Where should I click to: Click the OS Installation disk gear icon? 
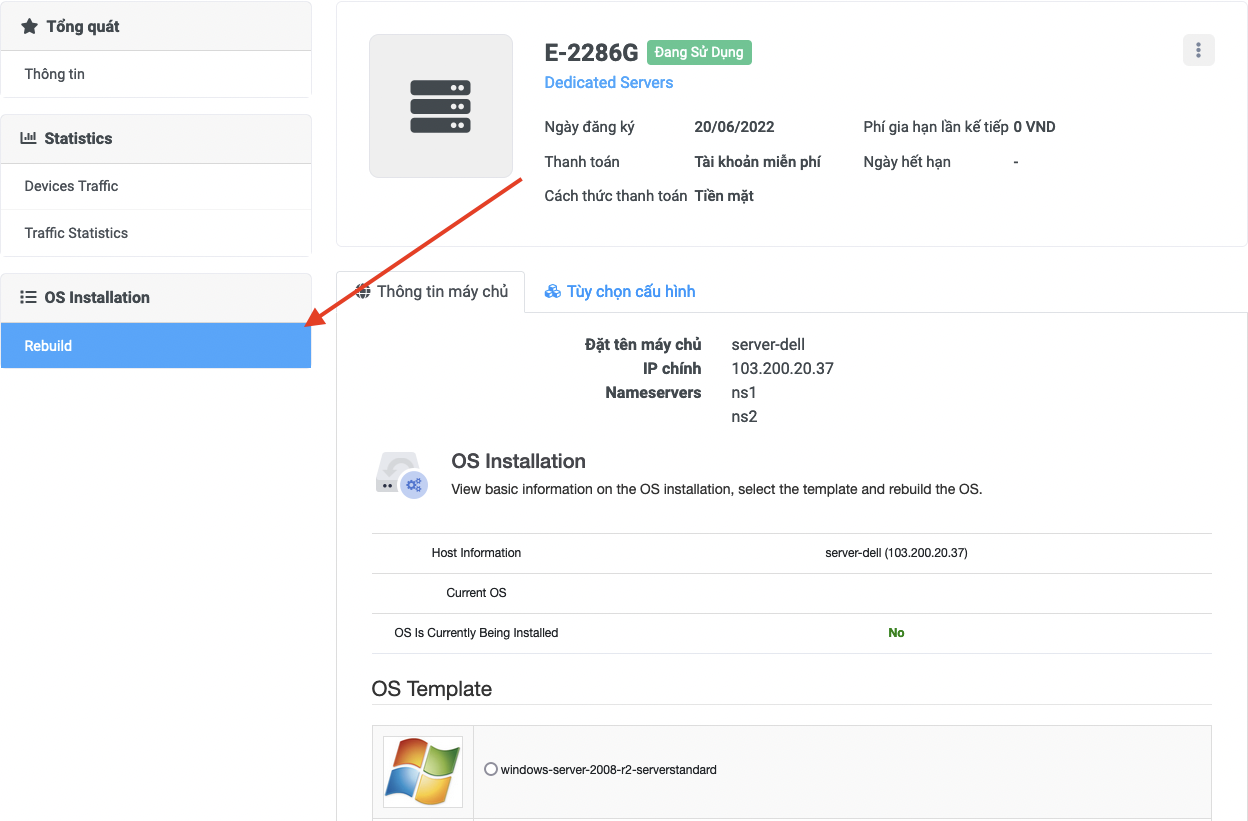pyautogui.click(x=401, y=474)
